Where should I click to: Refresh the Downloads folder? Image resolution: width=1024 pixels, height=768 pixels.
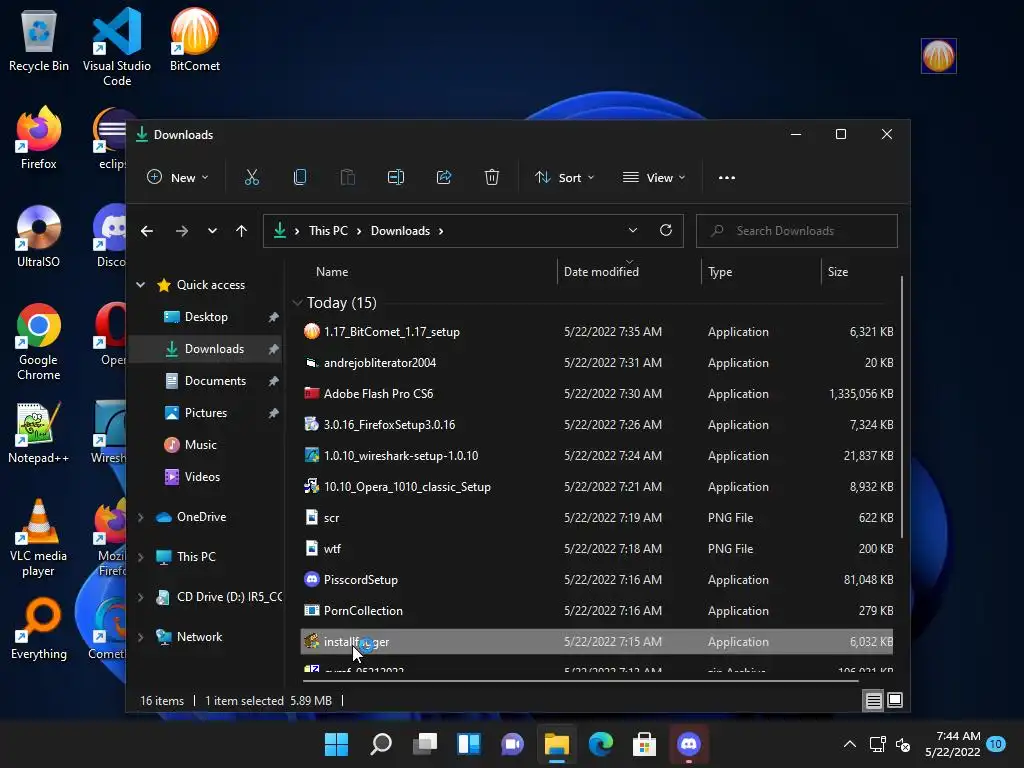click(665, 231)
